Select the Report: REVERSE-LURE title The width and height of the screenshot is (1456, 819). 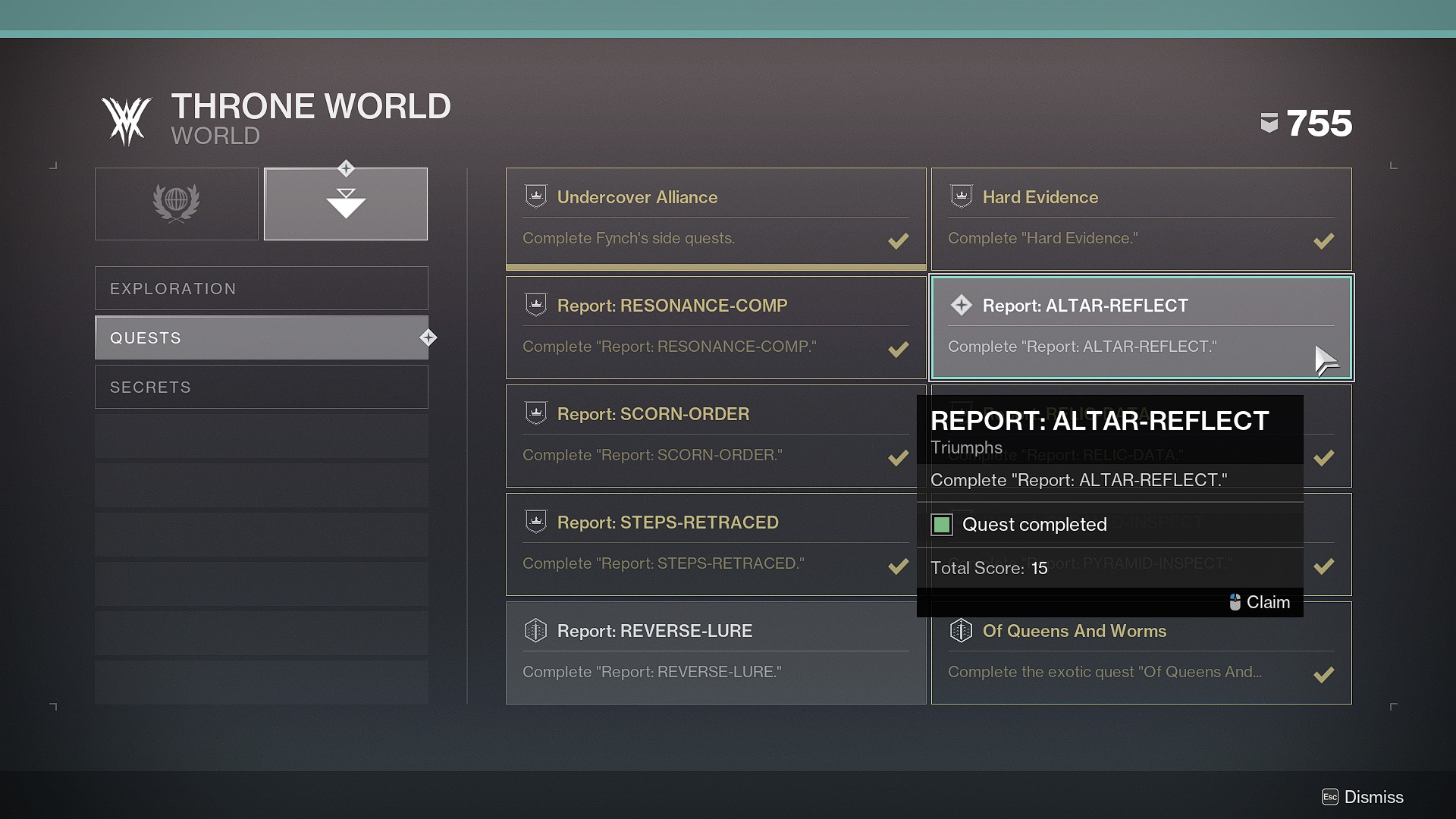pyautogui.click(x=654, y=631)
